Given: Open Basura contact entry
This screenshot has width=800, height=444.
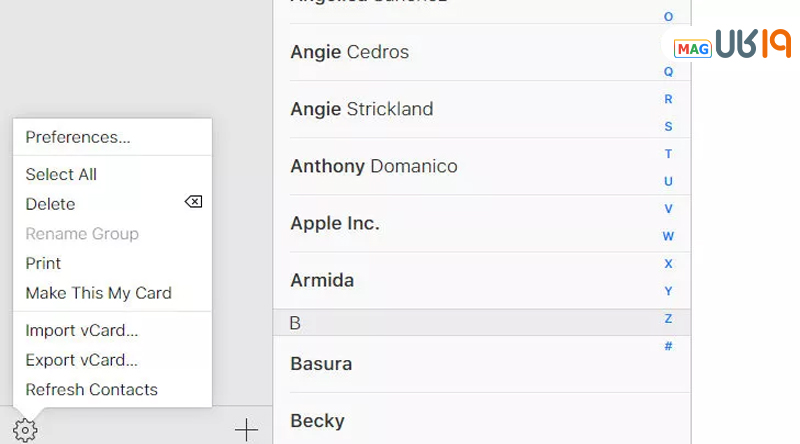Looking at the screenshot, I should [321, 363].
